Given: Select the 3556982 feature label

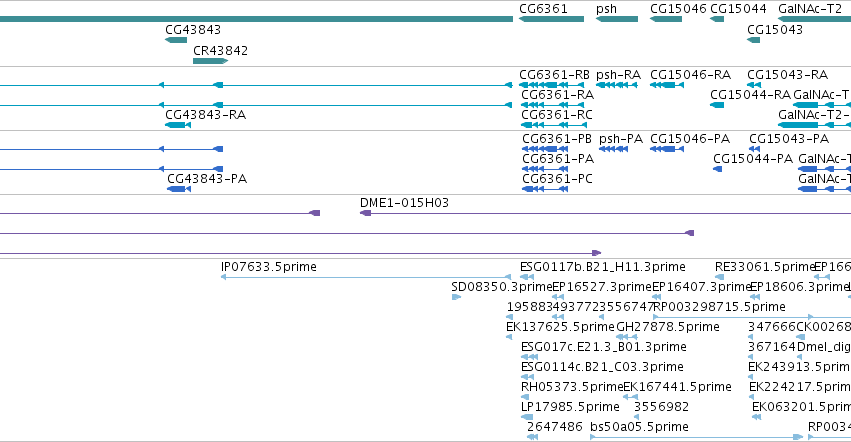Looking at the screenshot, I should 662,408.
